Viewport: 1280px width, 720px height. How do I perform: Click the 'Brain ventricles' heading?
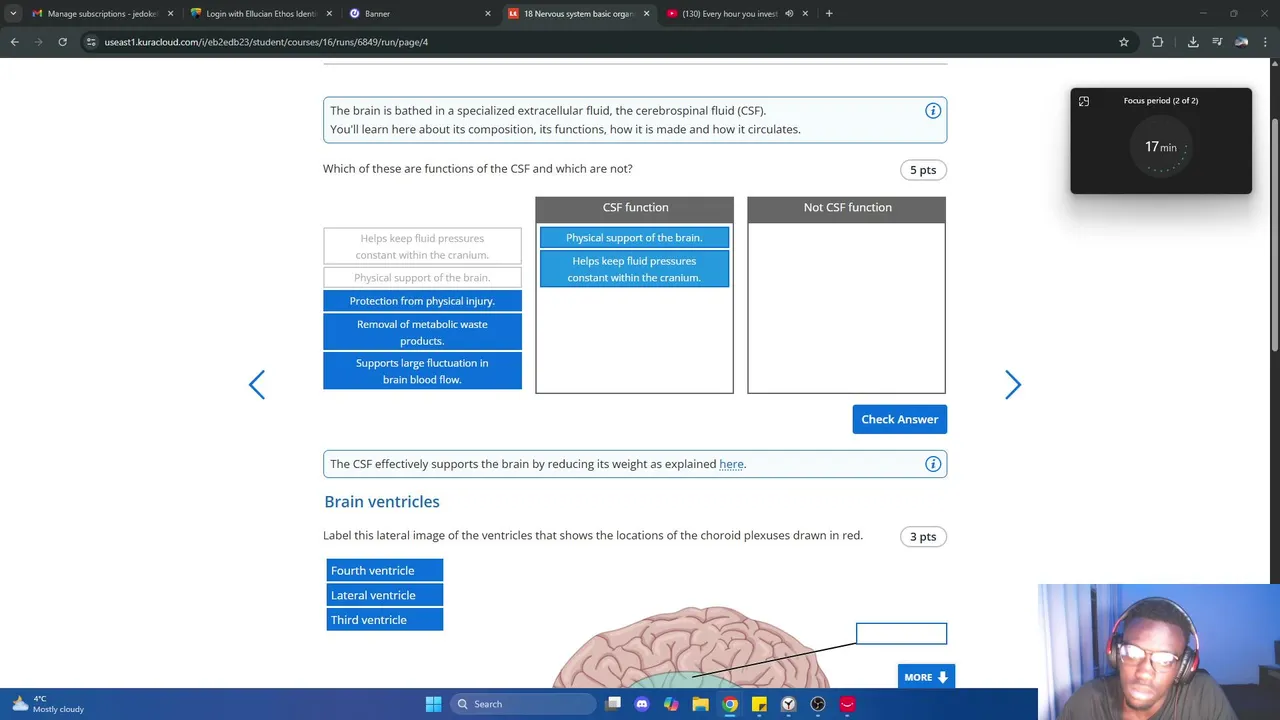(x=382, y=502)
